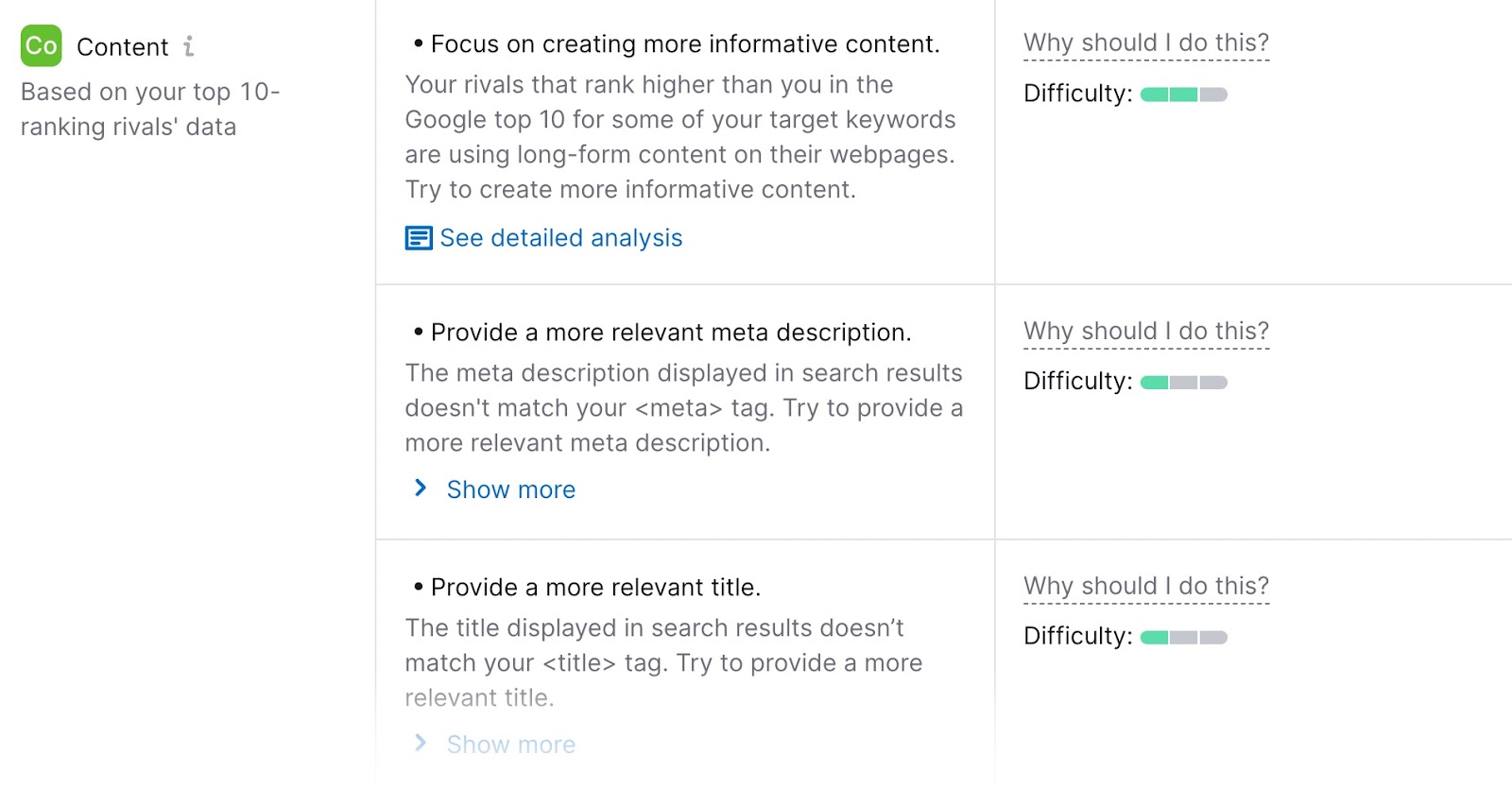Image resolution: width=1512 pixels, height=788 pixels.
Task: Open Why should I do this for informative content
Action: (x=1146, y=43)
